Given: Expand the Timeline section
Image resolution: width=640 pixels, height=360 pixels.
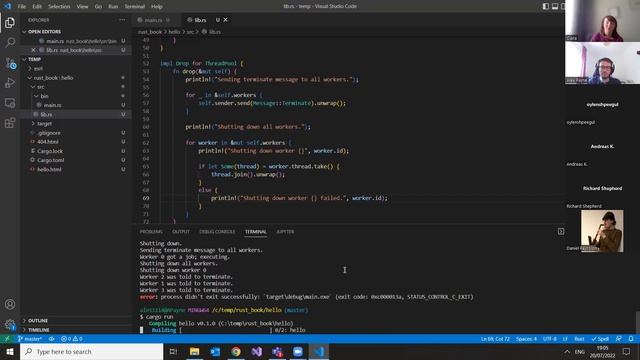Looking at the screenshot, I should tap(39, 330).
